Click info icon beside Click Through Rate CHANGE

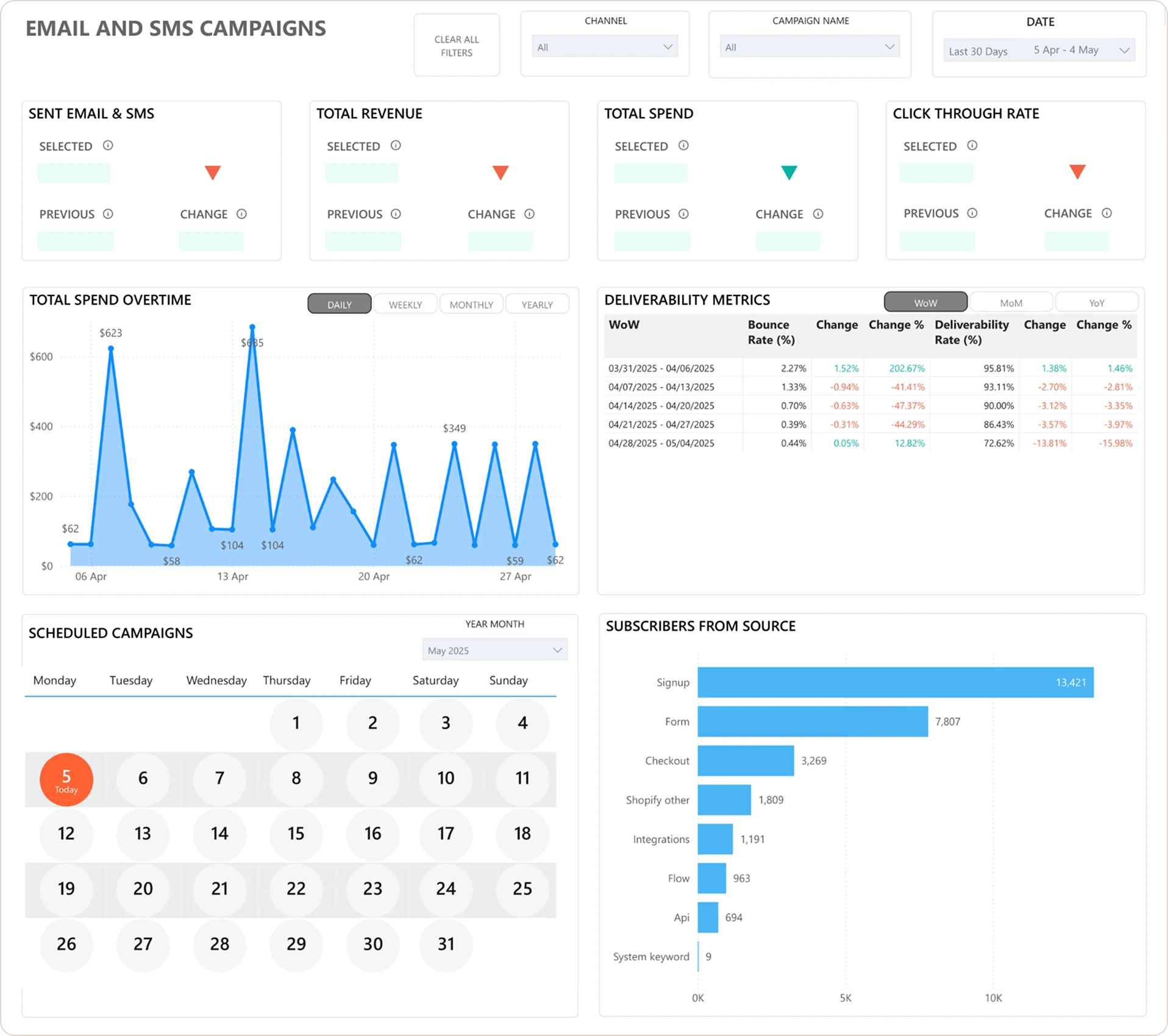(1106, 213)
